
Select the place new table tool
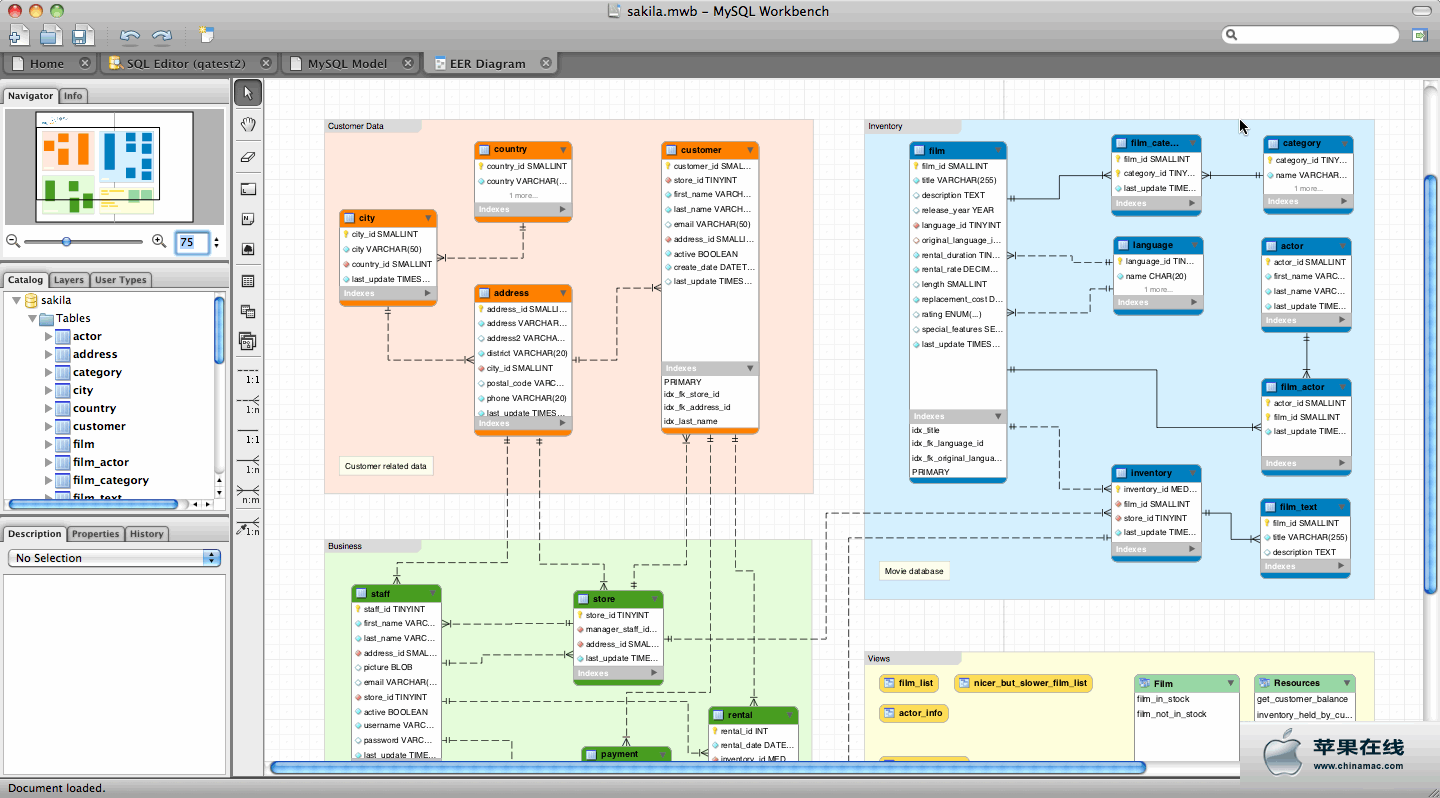pyautogui.click(x=248, y=282)
